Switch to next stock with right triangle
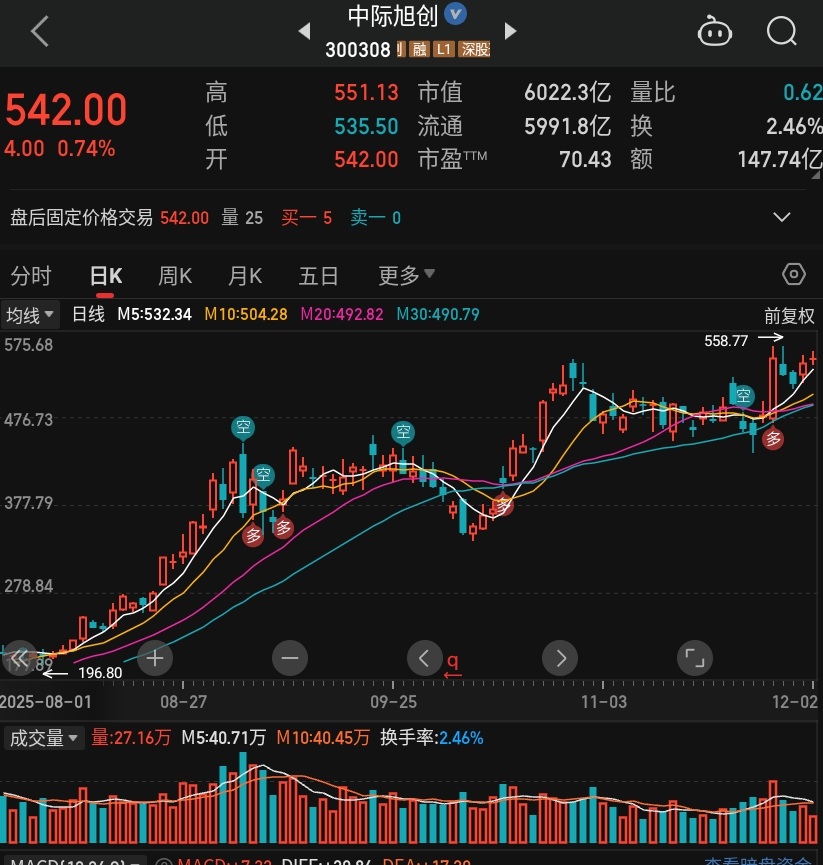This screenshot has height=865, width=823. pyautogui.click(x=510, y=31)
